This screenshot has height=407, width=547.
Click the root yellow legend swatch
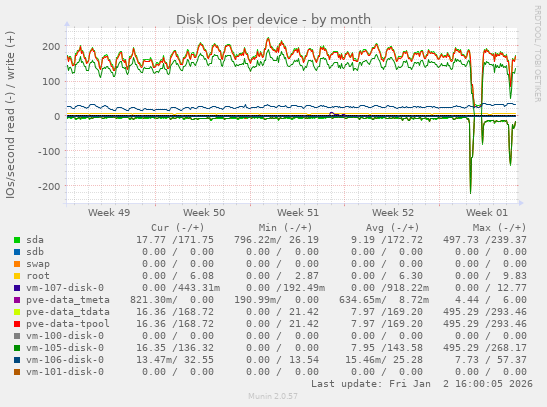(17, 276)
